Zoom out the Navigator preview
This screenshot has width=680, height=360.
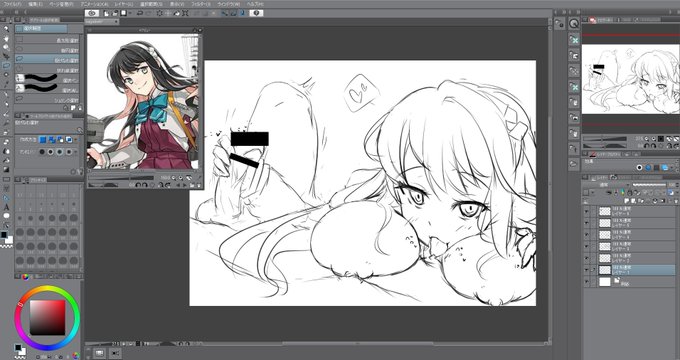646,139
